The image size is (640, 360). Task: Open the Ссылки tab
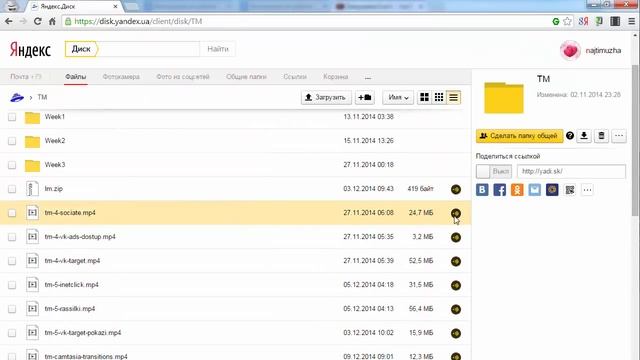pos(295,77)
